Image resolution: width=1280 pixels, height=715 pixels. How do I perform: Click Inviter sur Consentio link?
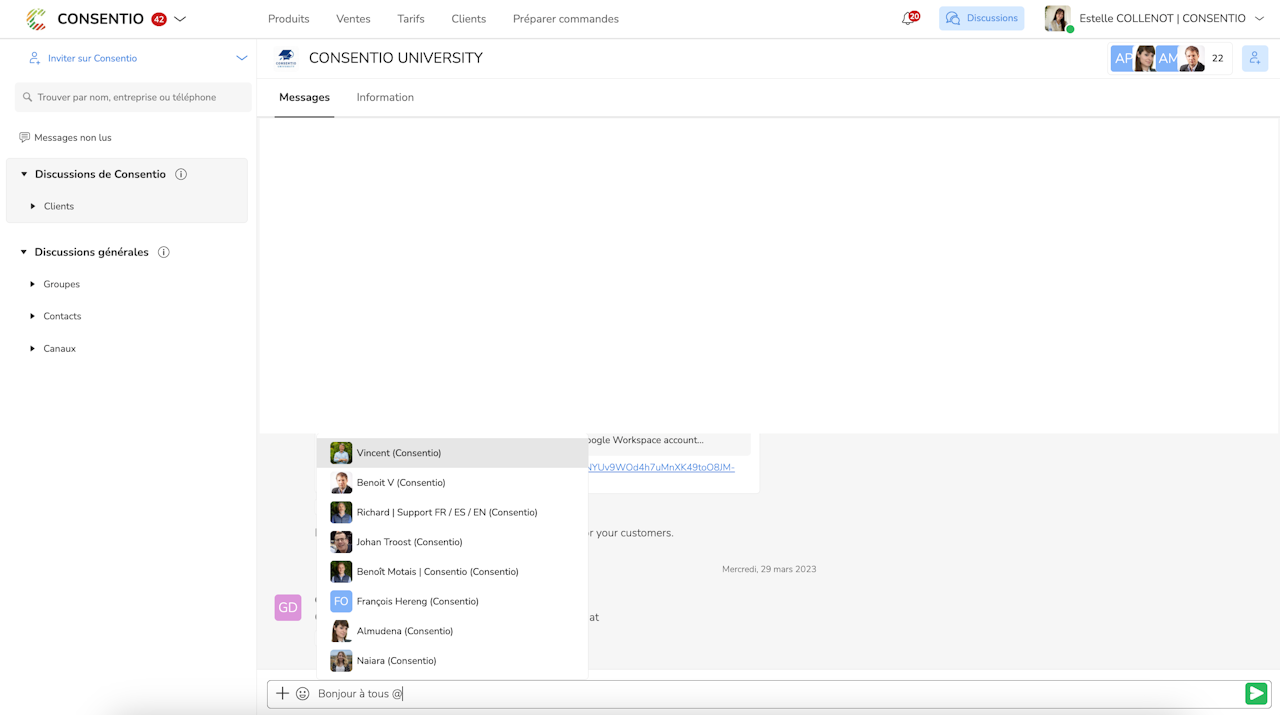coord(92,58)
